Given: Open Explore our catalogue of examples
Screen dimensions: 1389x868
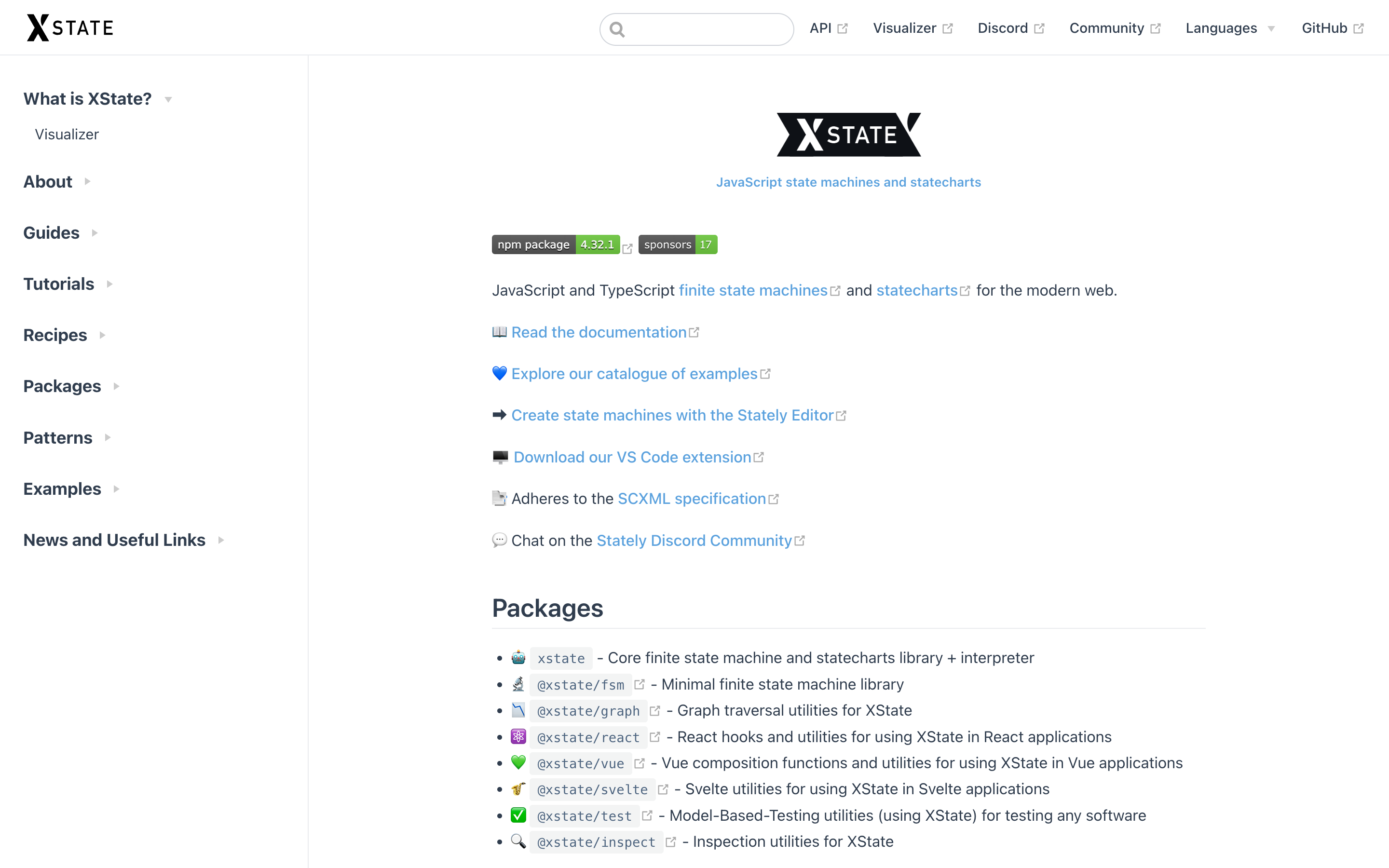Looking at the screenshot, I should pyautogui.click(x=634, y=374).
